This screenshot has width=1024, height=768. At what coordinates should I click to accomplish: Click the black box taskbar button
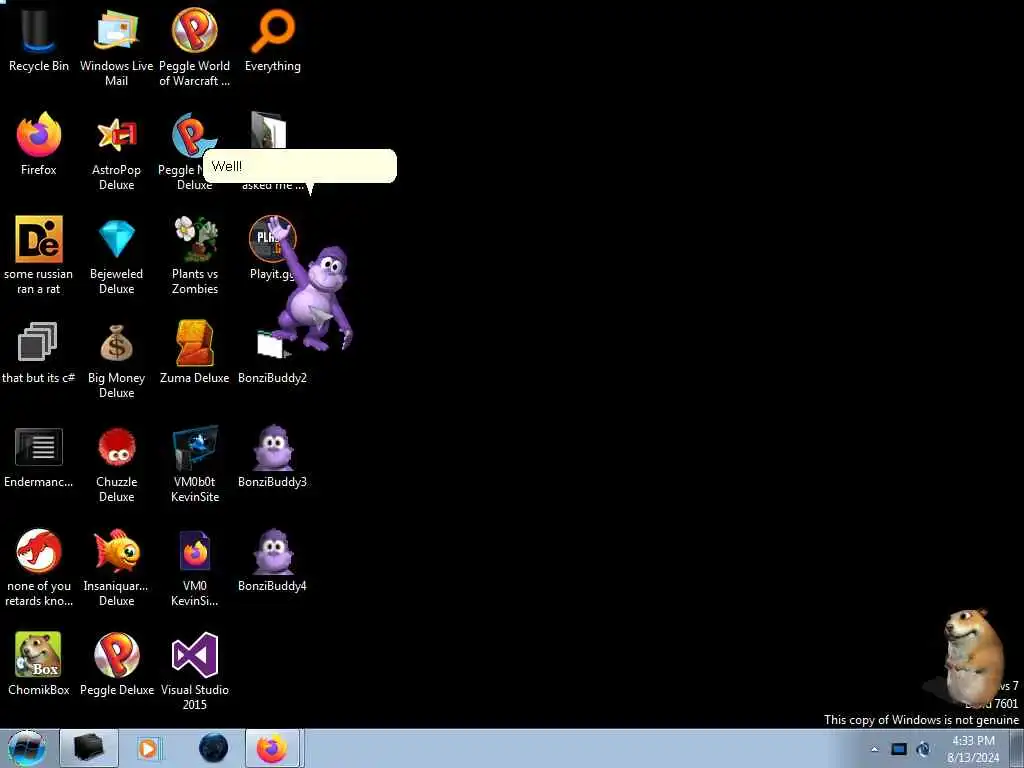[89, 748]
